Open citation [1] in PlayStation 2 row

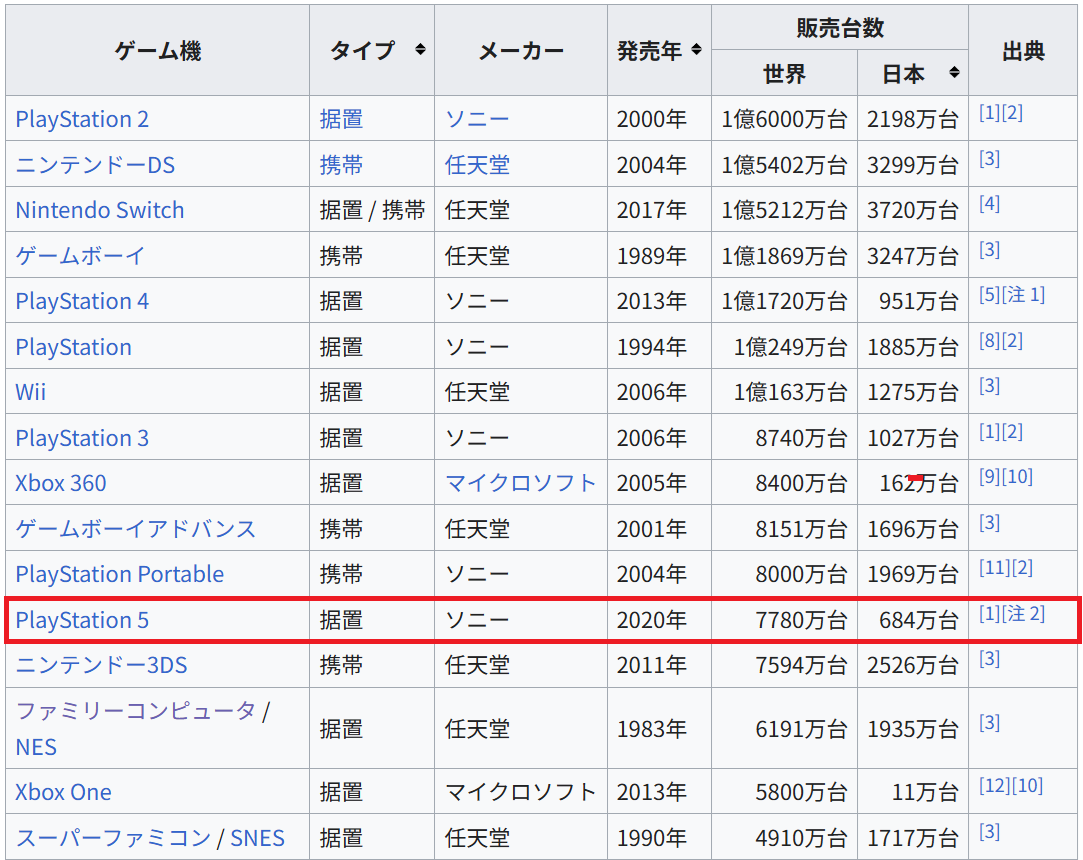tap(990, 113)
